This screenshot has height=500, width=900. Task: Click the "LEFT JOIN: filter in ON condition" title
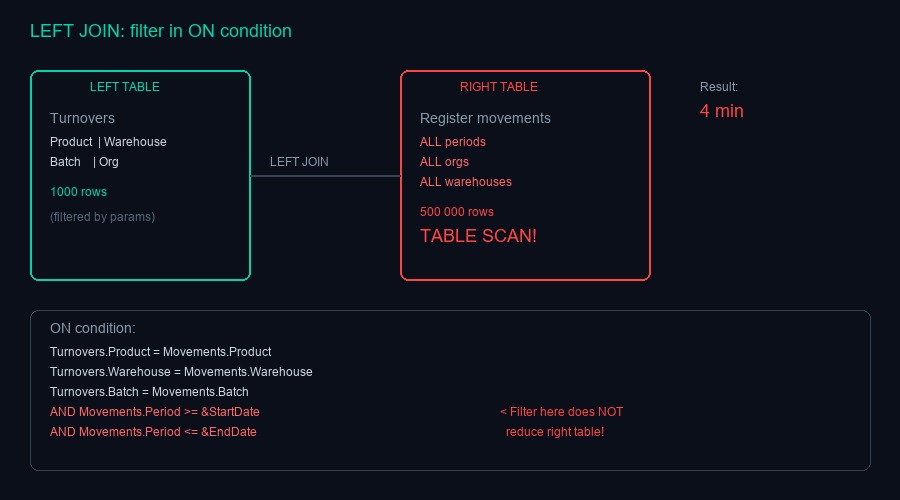coord(161,31)
